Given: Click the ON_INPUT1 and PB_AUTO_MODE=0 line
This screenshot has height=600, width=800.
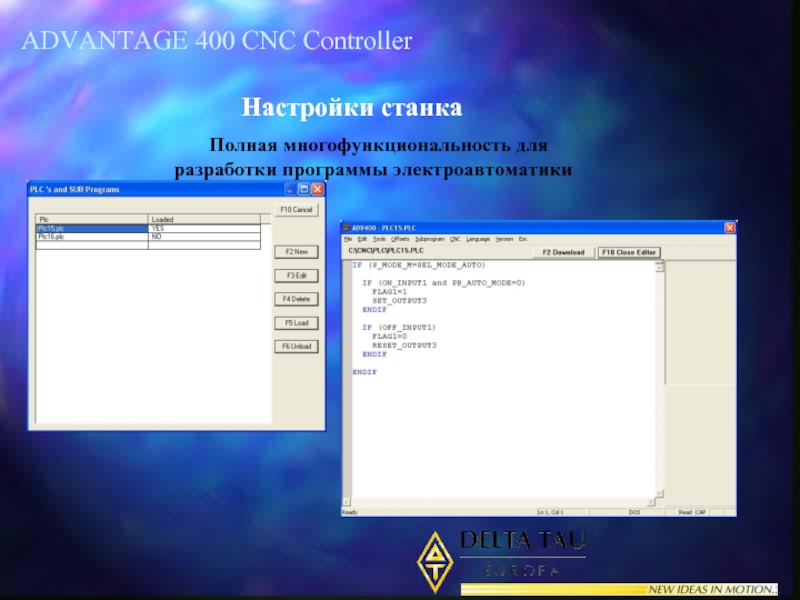Looking at the screenshot, I should coord(444,283).
